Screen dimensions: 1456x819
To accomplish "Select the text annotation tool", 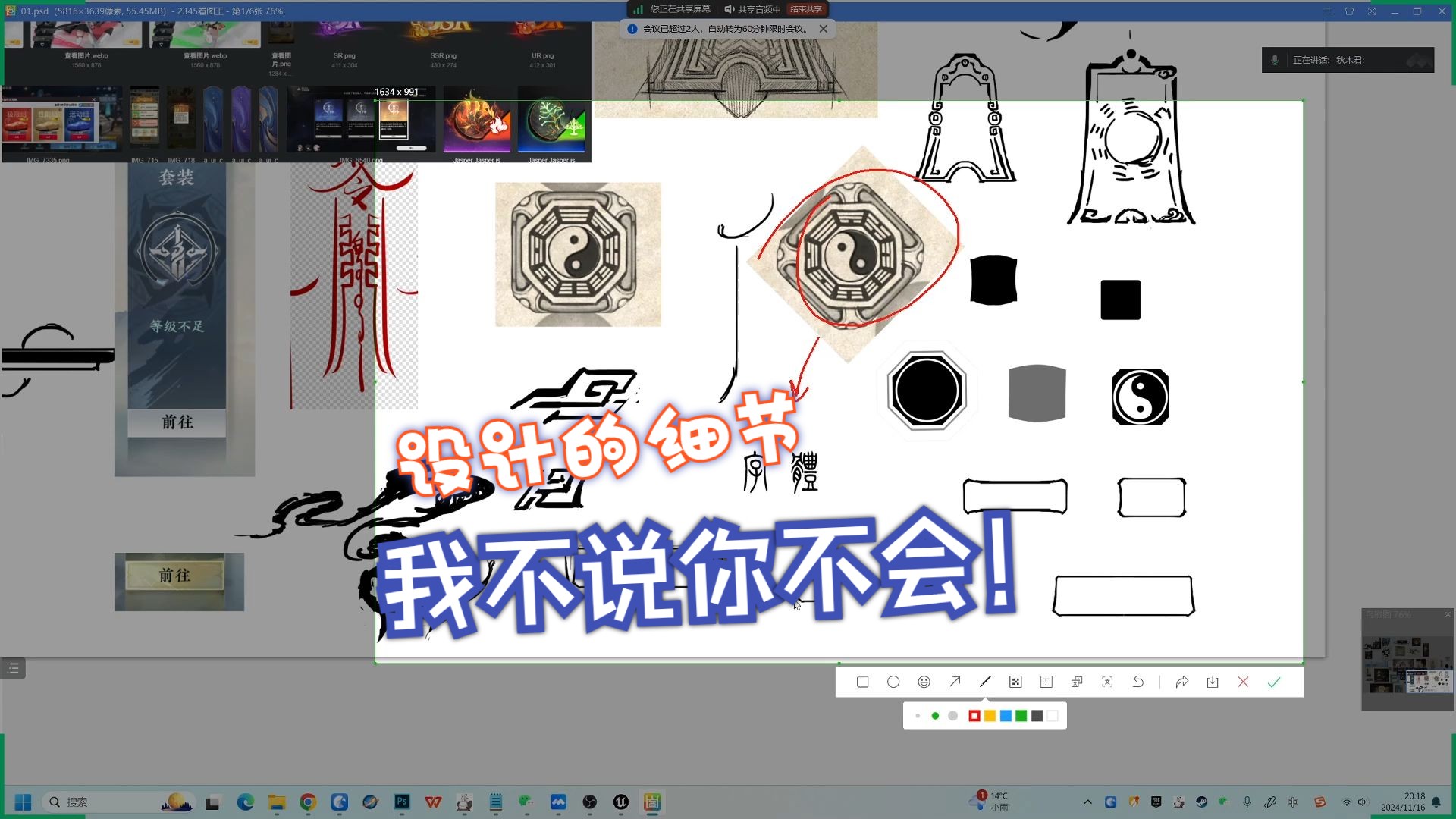I will pyautogui.click(x=1046, y=682).
